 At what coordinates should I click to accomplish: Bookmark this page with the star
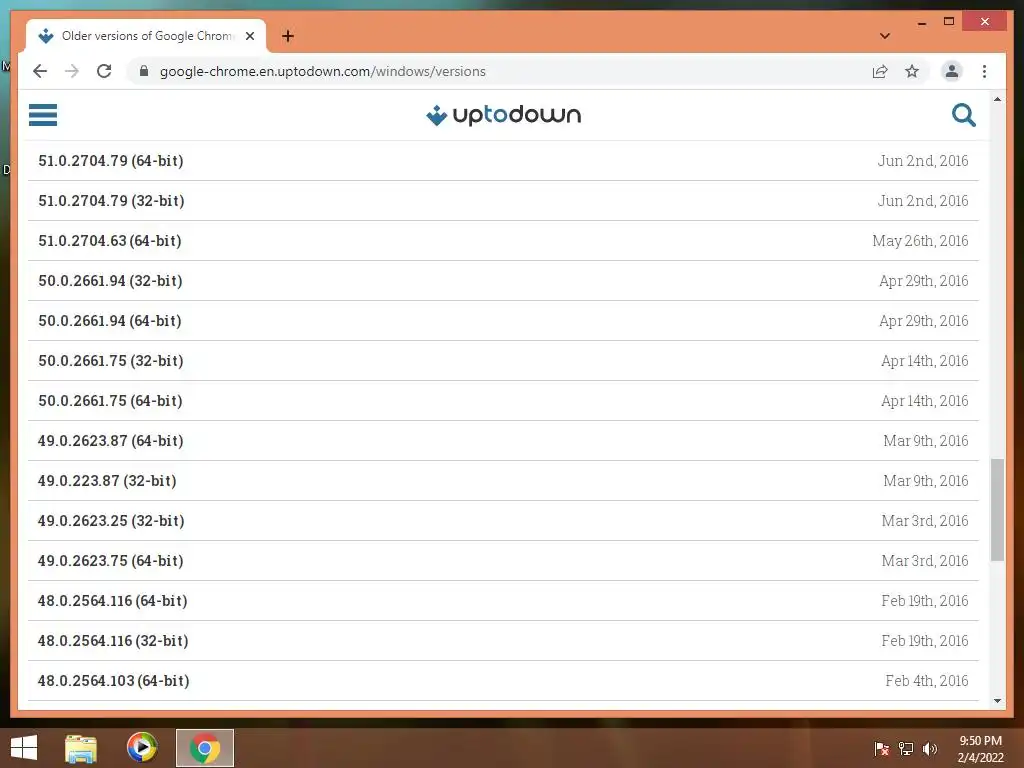click(x=912, y=71)
